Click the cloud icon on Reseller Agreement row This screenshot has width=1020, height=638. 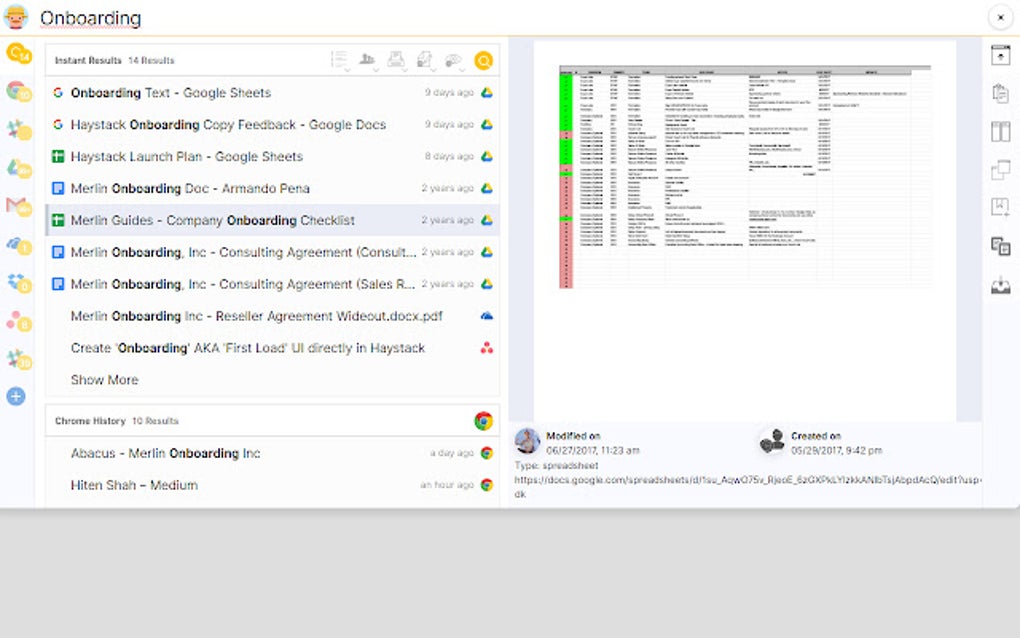[x=487, y=316]
